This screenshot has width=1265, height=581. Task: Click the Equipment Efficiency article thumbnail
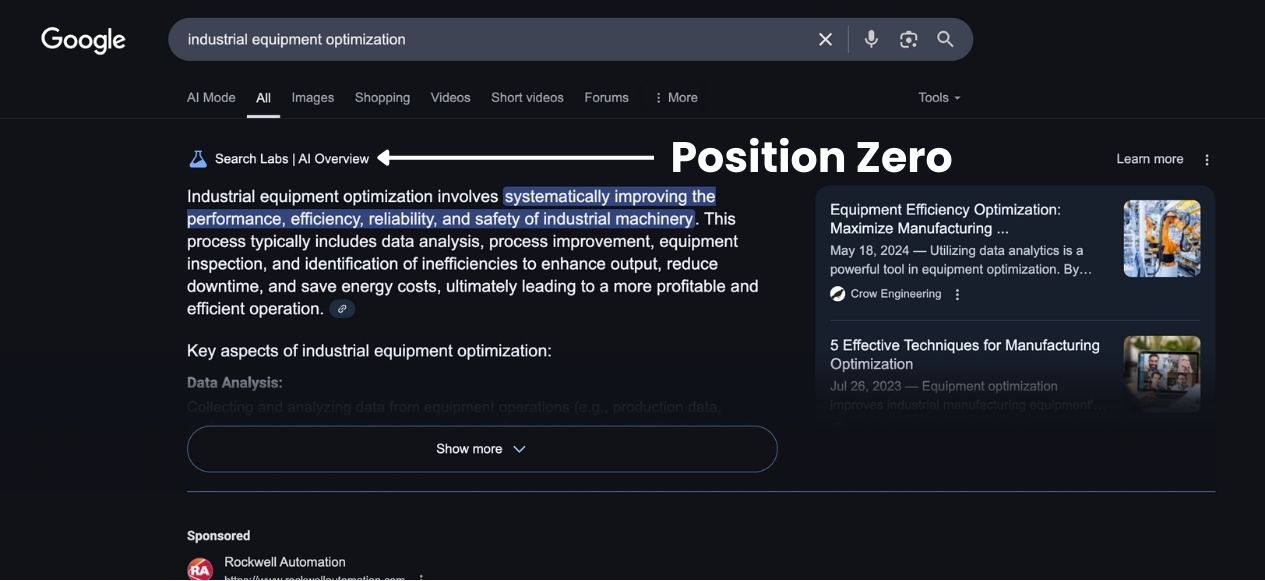pyautogui.click(x=1162, y=238)
